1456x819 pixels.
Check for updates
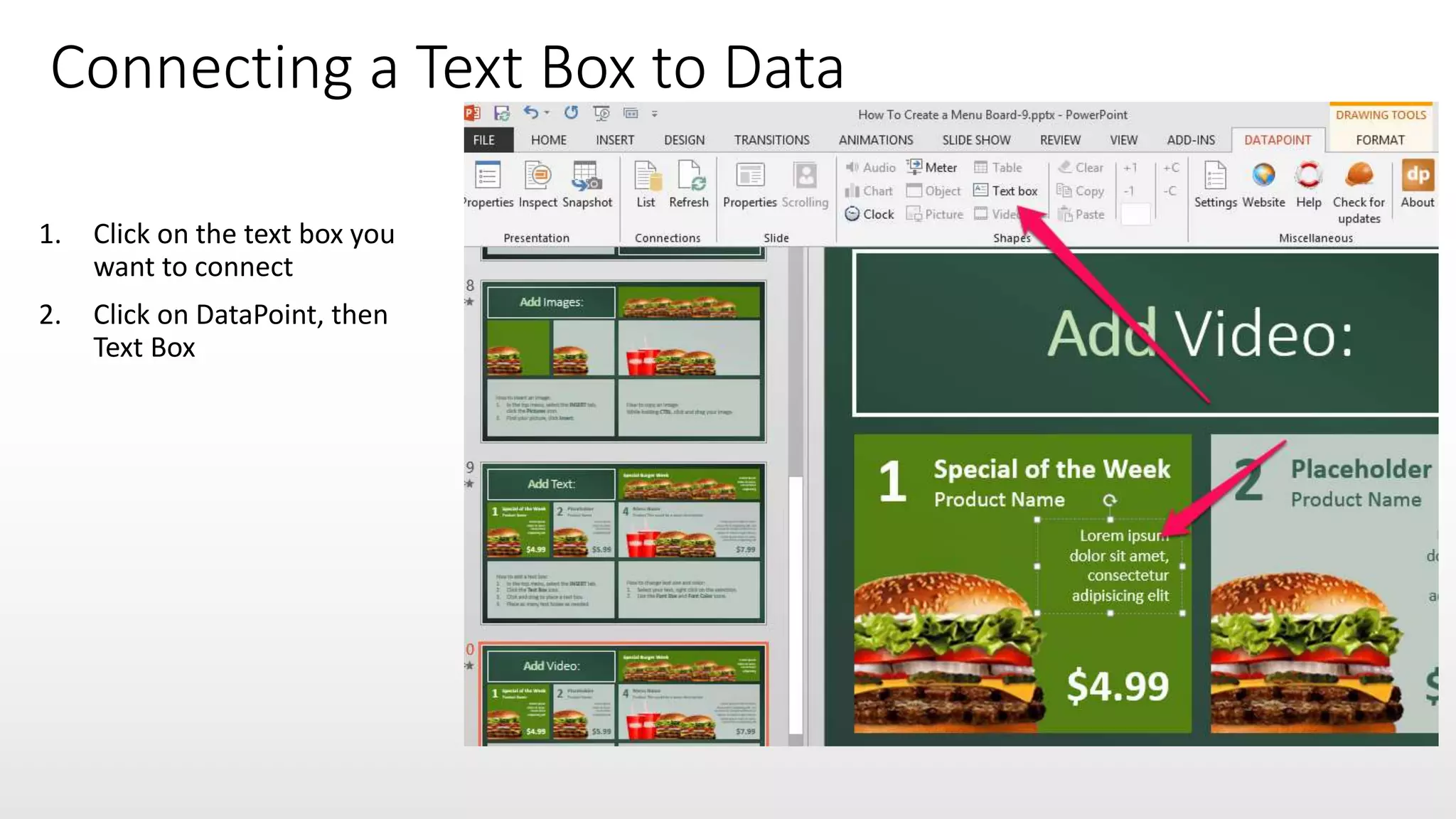[x=1359, y=193]
